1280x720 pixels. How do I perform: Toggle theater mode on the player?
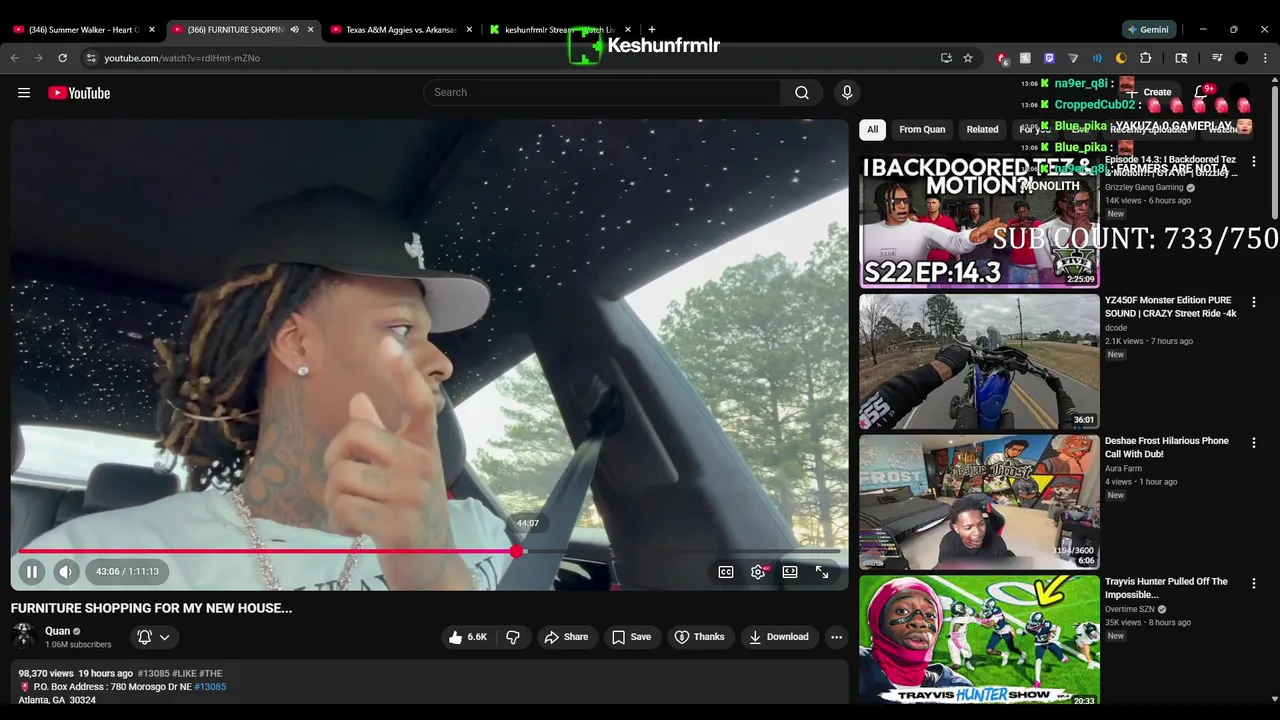(x=790, y=572)
